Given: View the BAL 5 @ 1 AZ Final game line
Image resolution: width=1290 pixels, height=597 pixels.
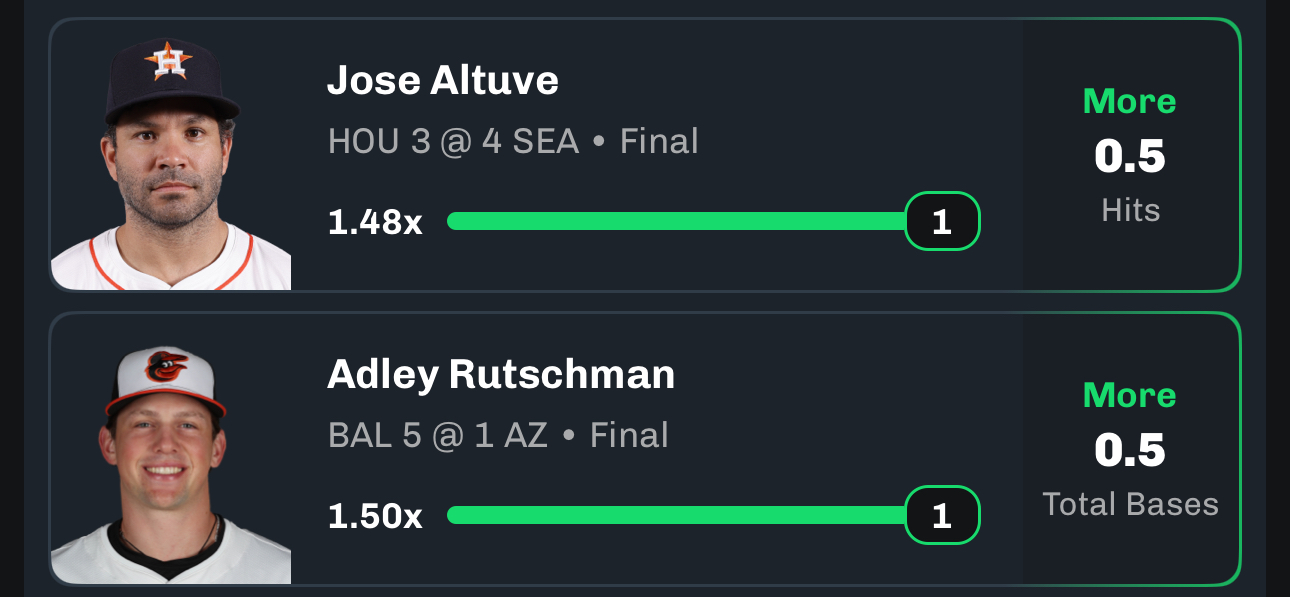Looking at the screenshot, I should click(x=498, y=435).
